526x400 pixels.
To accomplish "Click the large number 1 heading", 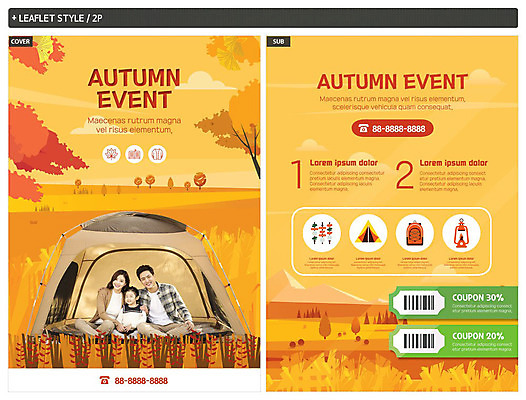I will 297,174.
